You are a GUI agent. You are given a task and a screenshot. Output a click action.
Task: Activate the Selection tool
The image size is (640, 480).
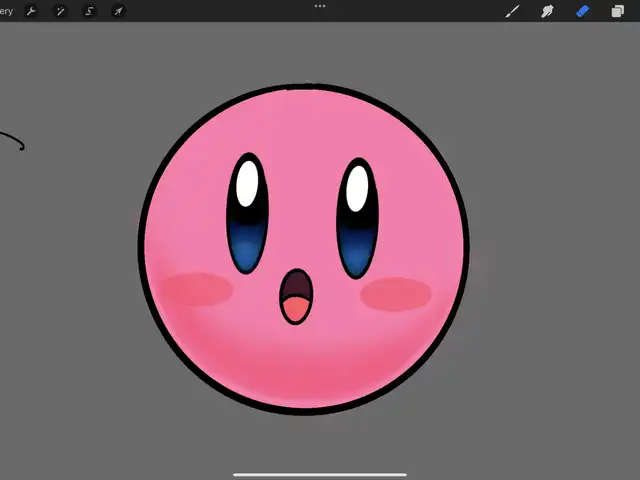[x=89, y=11]
